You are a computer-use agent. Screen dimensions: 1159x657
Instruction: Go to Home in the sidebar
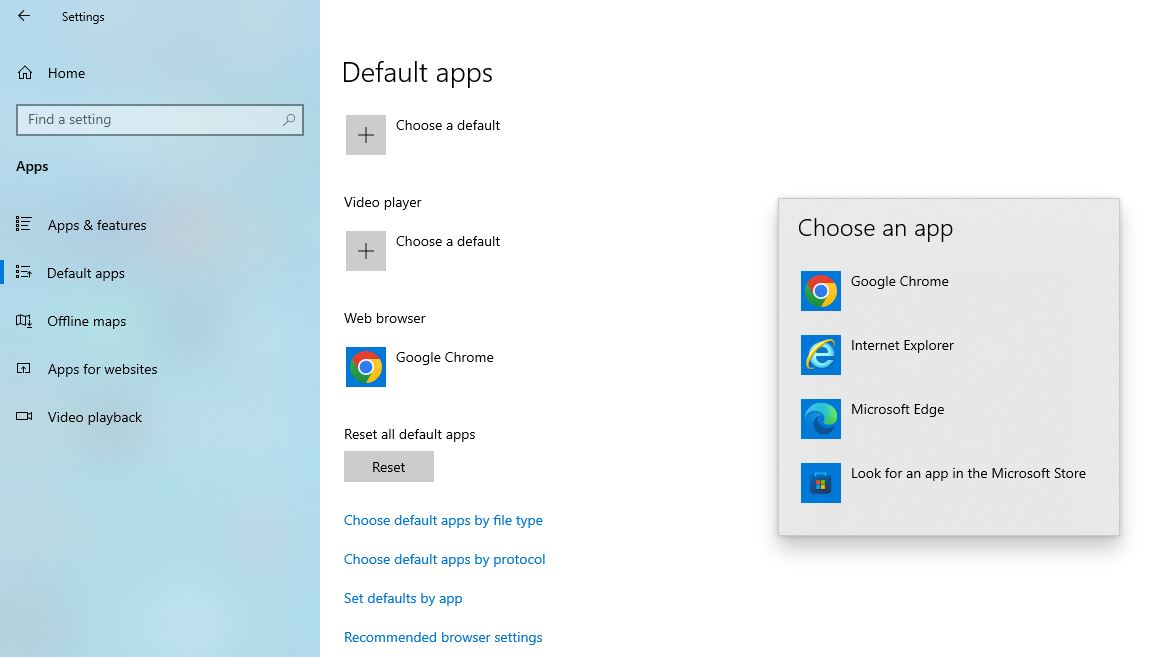coord(66,73)
